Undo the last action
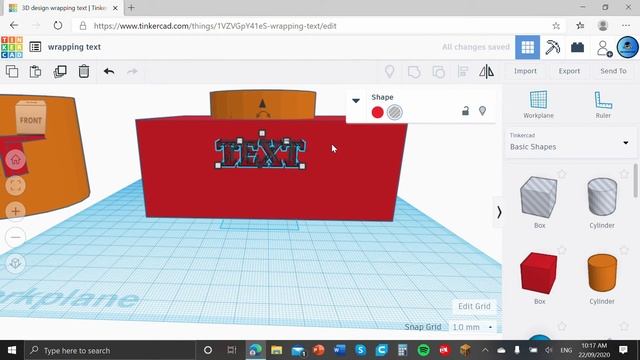The width and height of the screenshot is (640, 360). pyautogui.click(x=109, y=71)
